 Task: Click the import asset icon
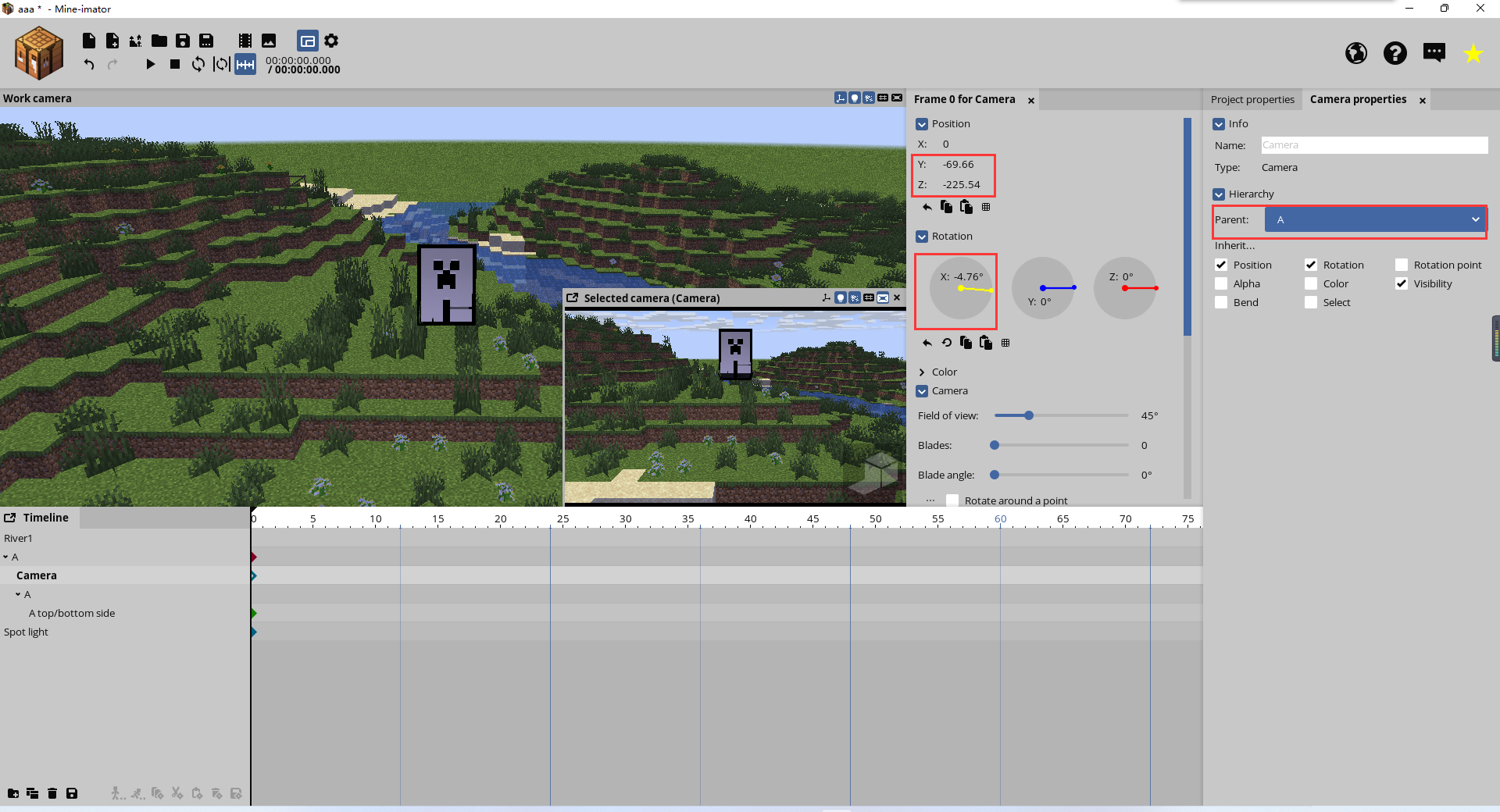(x=136, y=41)
